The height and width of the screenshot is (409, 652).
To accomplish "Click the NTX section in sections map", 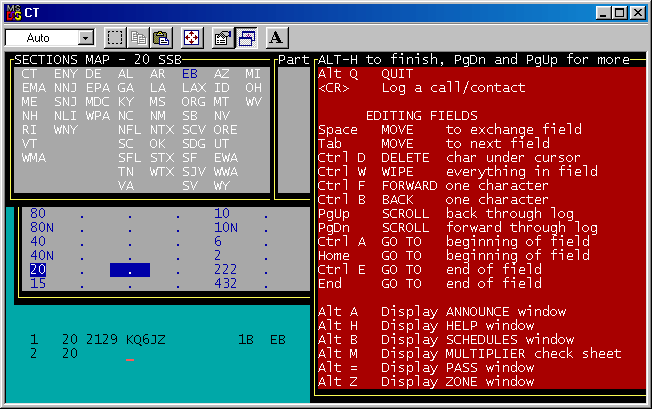I will click(162, 130).
